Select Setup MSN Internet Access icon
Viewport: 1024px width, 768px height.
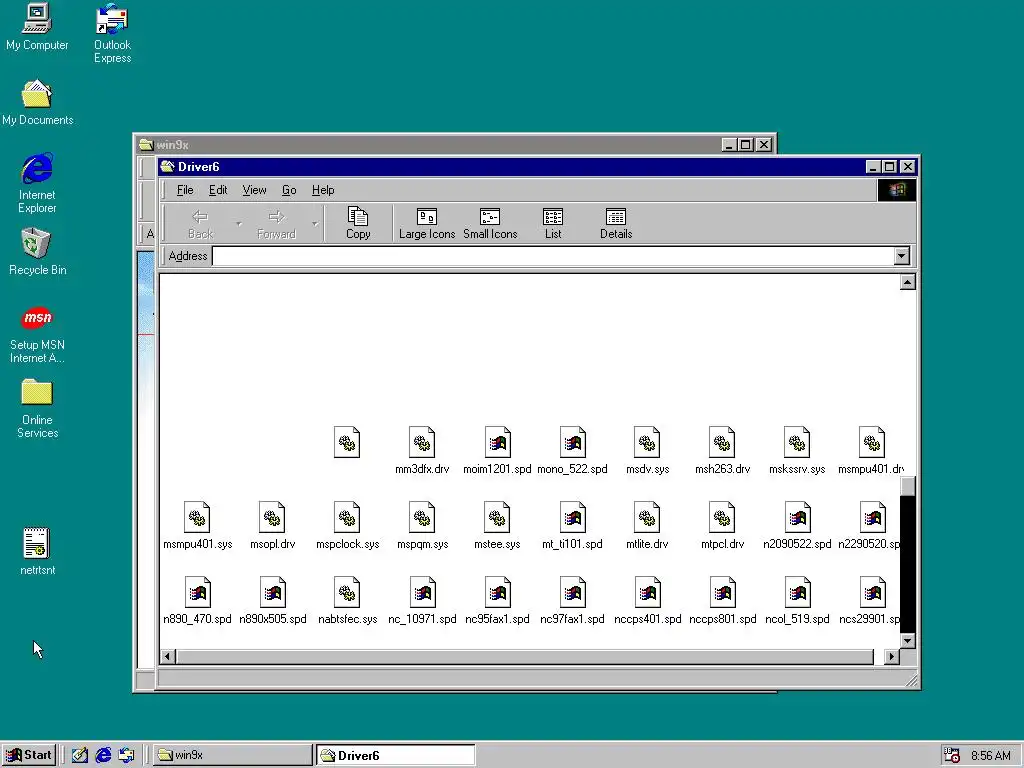(37, 335)
